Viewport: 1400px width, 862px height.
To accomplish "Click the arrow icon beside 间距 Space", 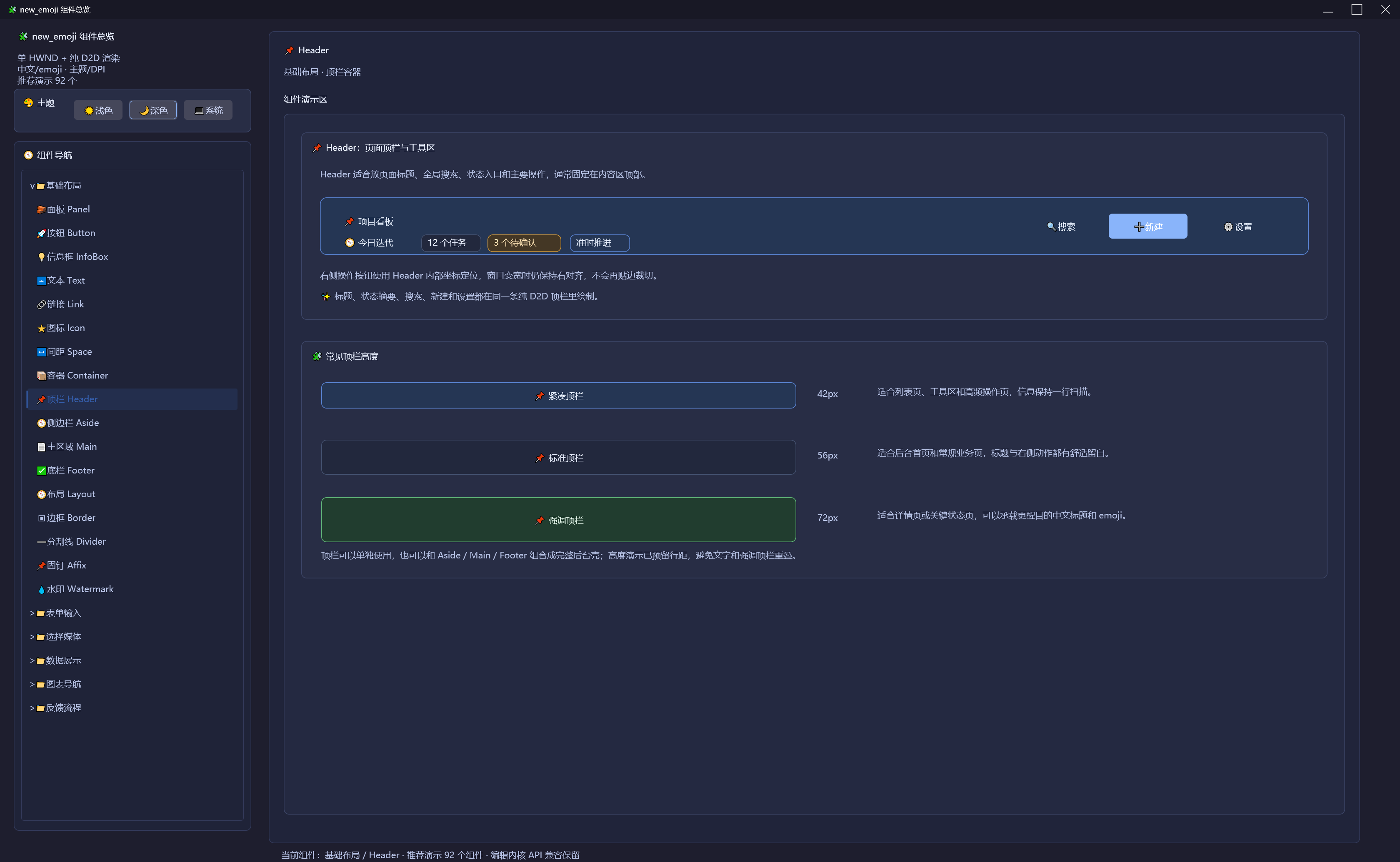I will pos(41,352).
